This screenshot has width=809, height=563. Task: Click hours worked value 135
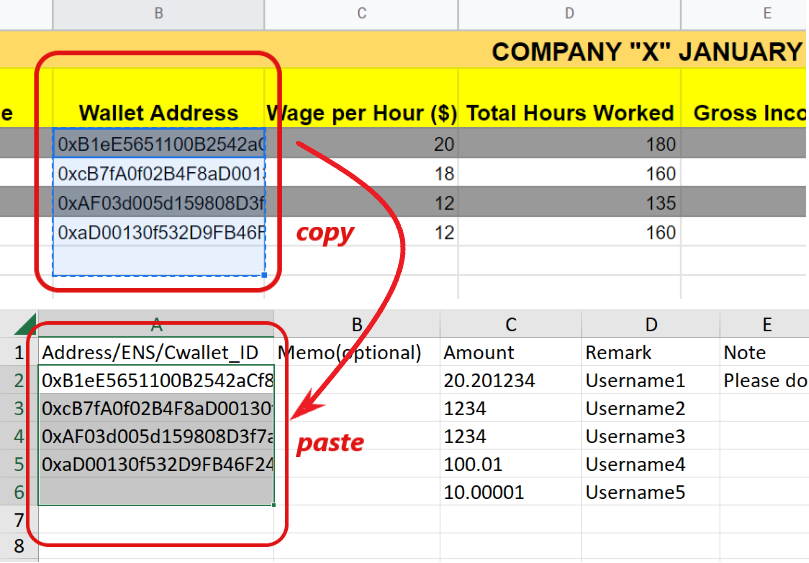click(569, 202)
